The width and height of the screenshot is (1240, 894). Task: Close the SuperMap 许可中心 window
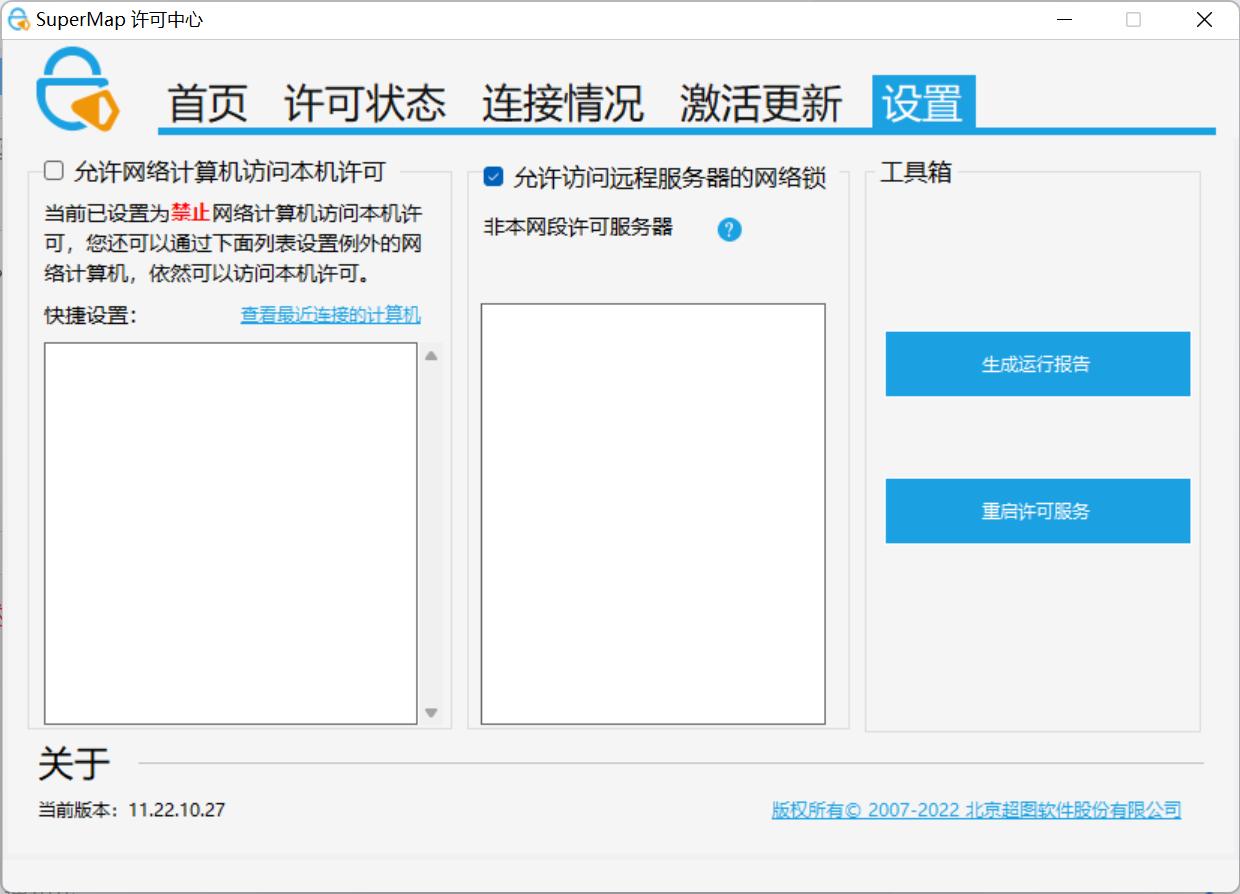click(1204, 19)
